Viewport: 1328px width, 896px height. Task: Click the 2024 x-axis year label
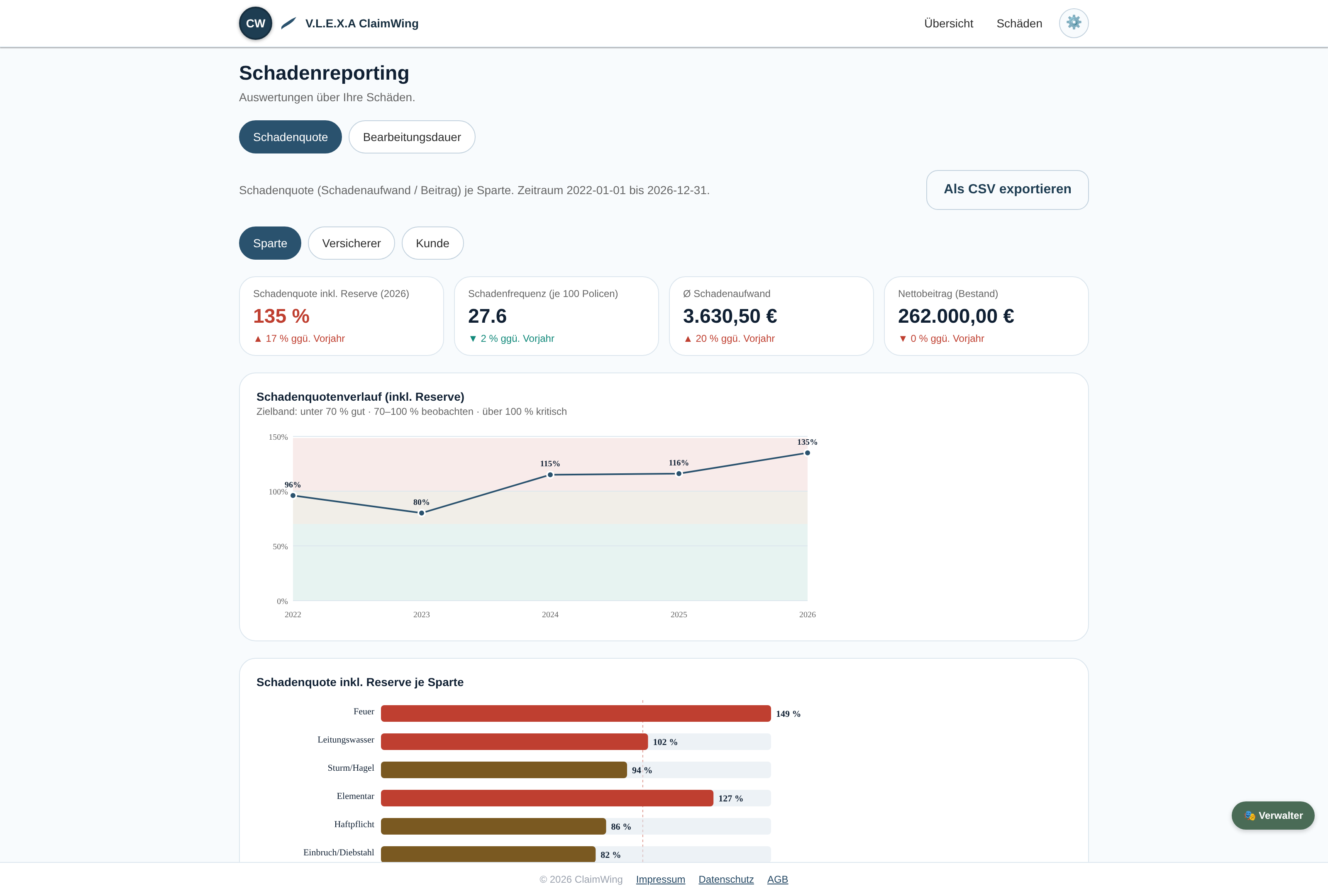tap(550, 614)
